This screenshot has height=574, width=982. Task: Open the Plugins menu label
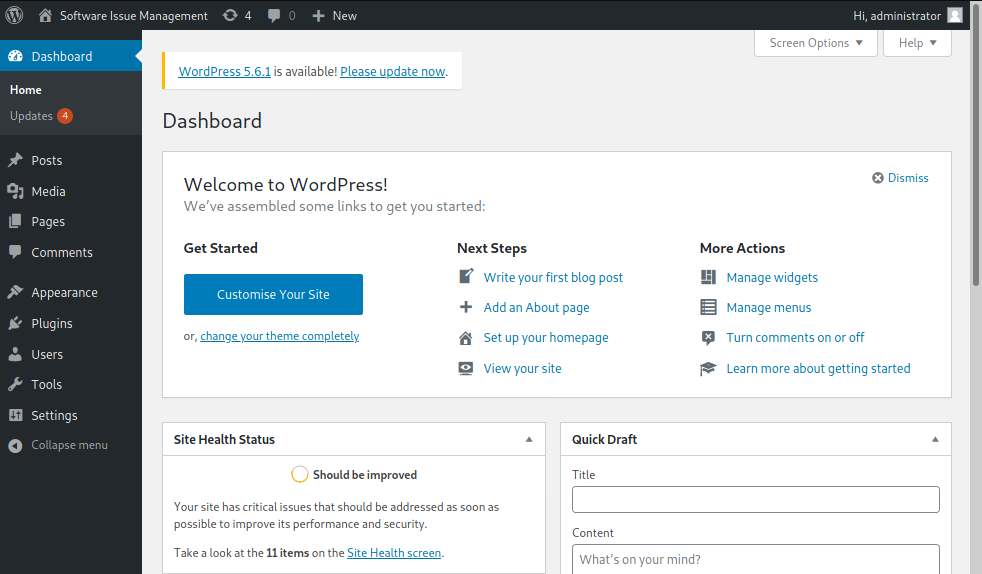click(52, 323)
